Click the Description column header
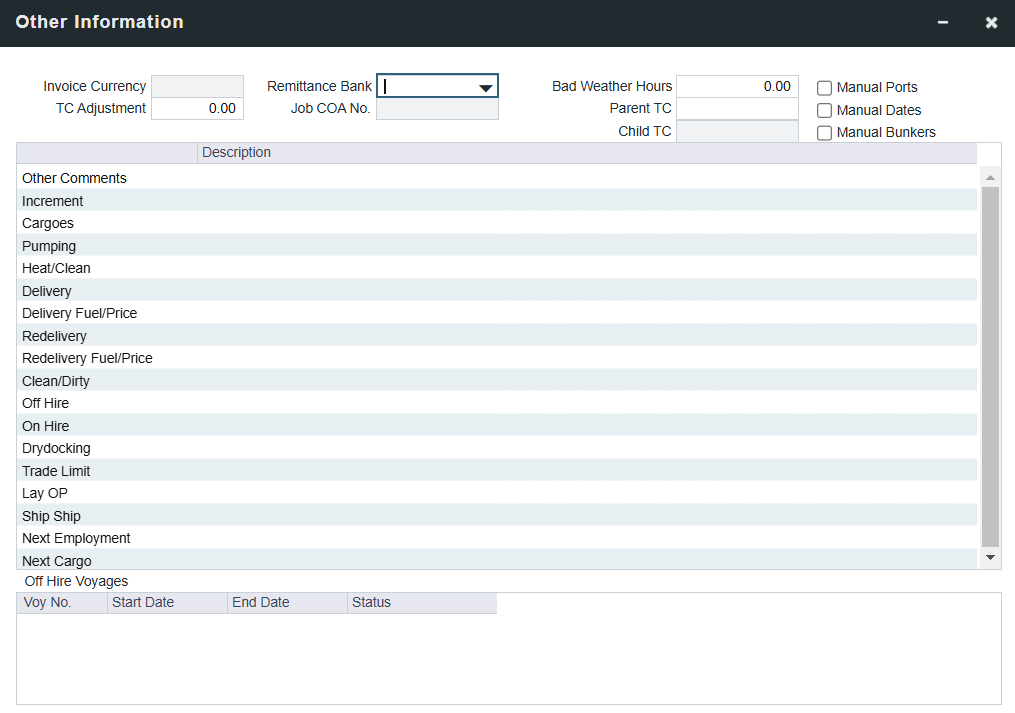 tap(237, 153)
